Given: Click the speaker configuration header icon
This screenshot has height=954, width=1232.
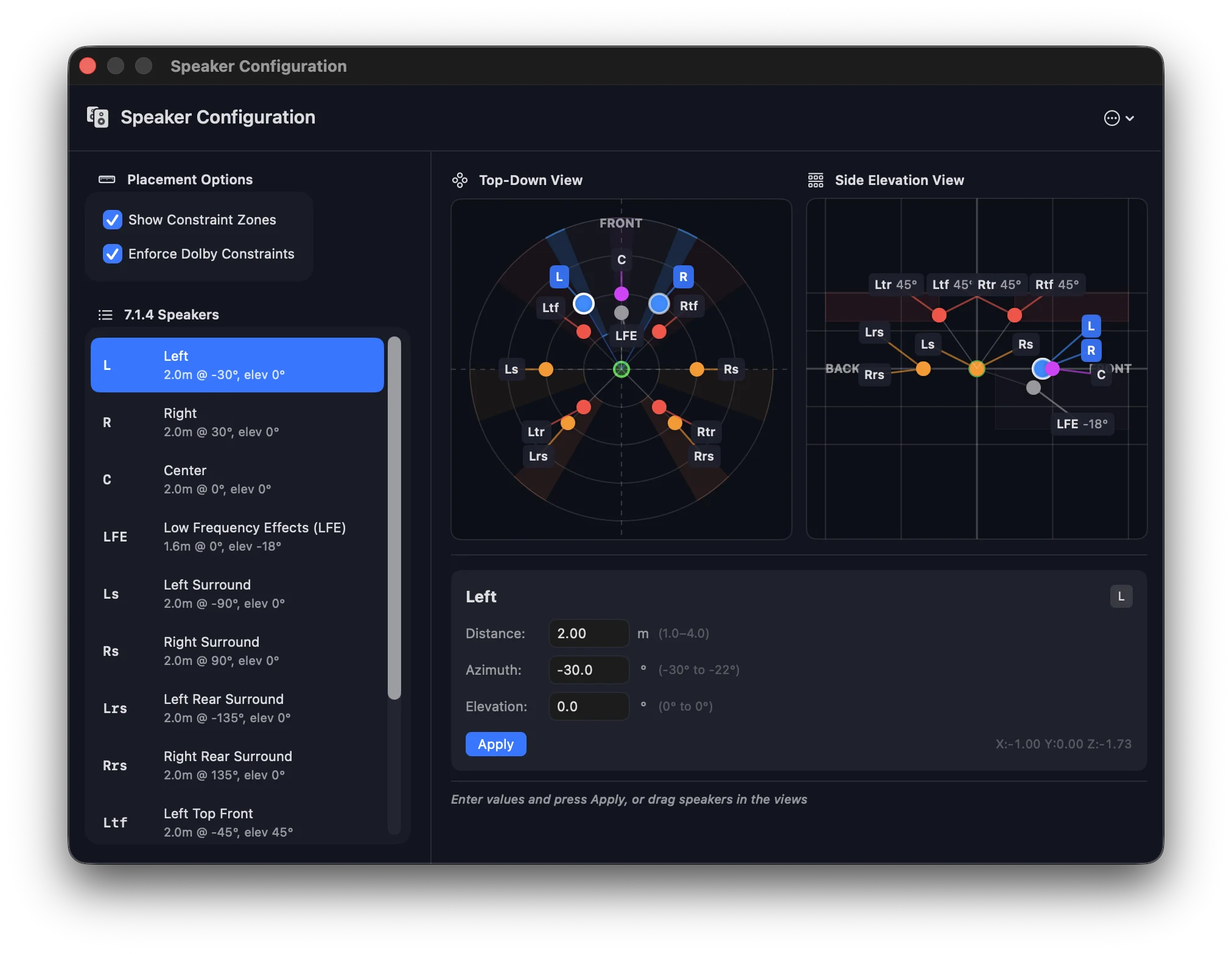Looking at the screenshot, I should 97,117.
